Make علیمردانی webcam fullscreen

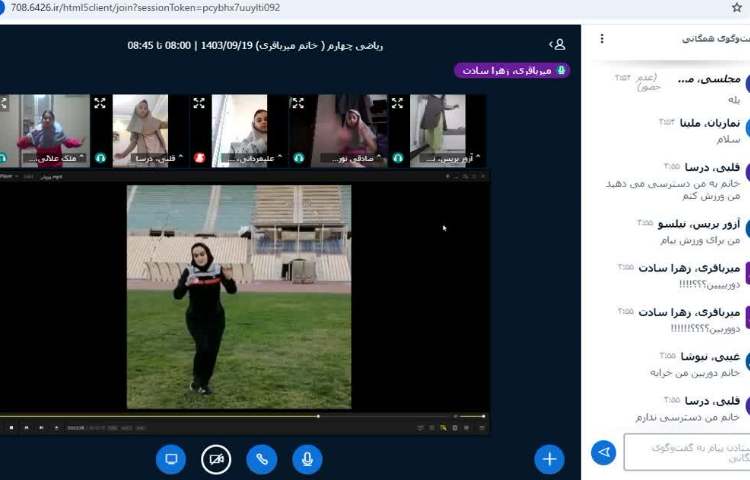coord(199,103)
